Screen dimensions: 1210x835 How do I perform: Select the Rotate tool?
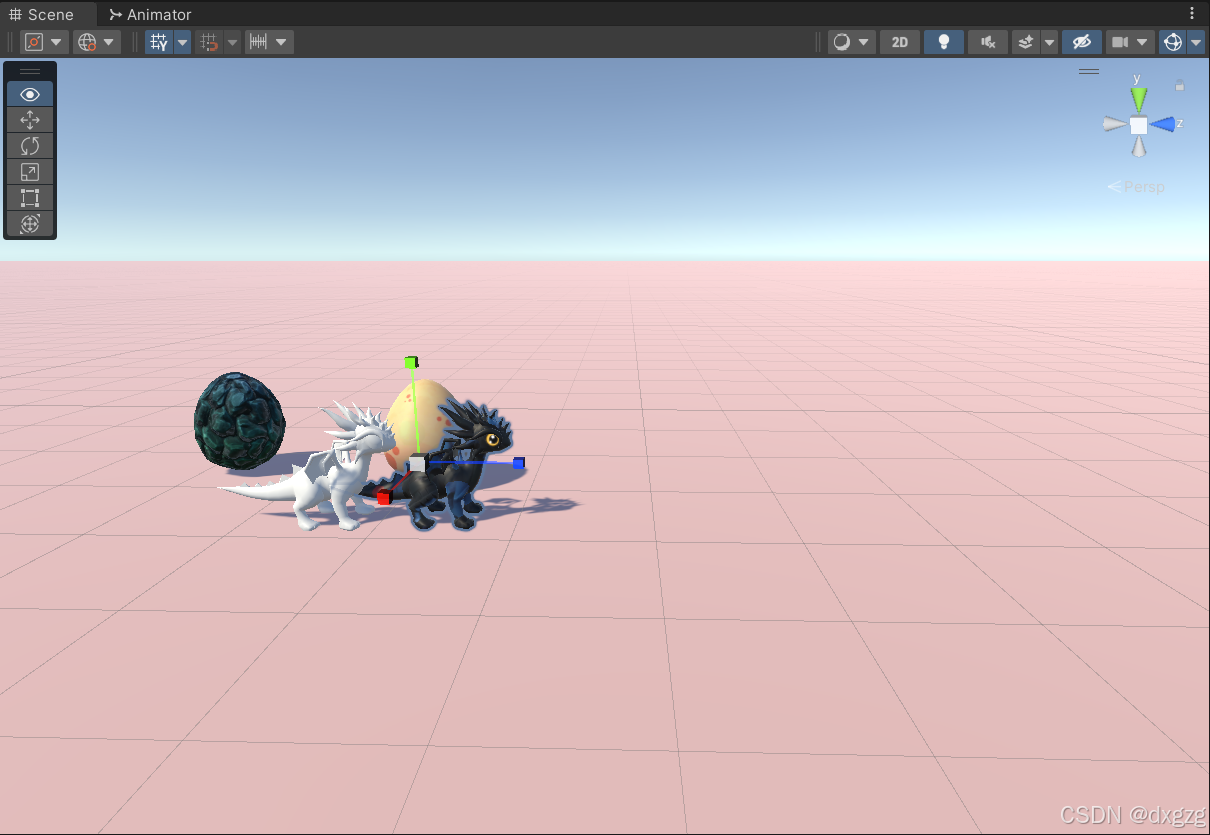pyautogui.click(x=30, y=146)
